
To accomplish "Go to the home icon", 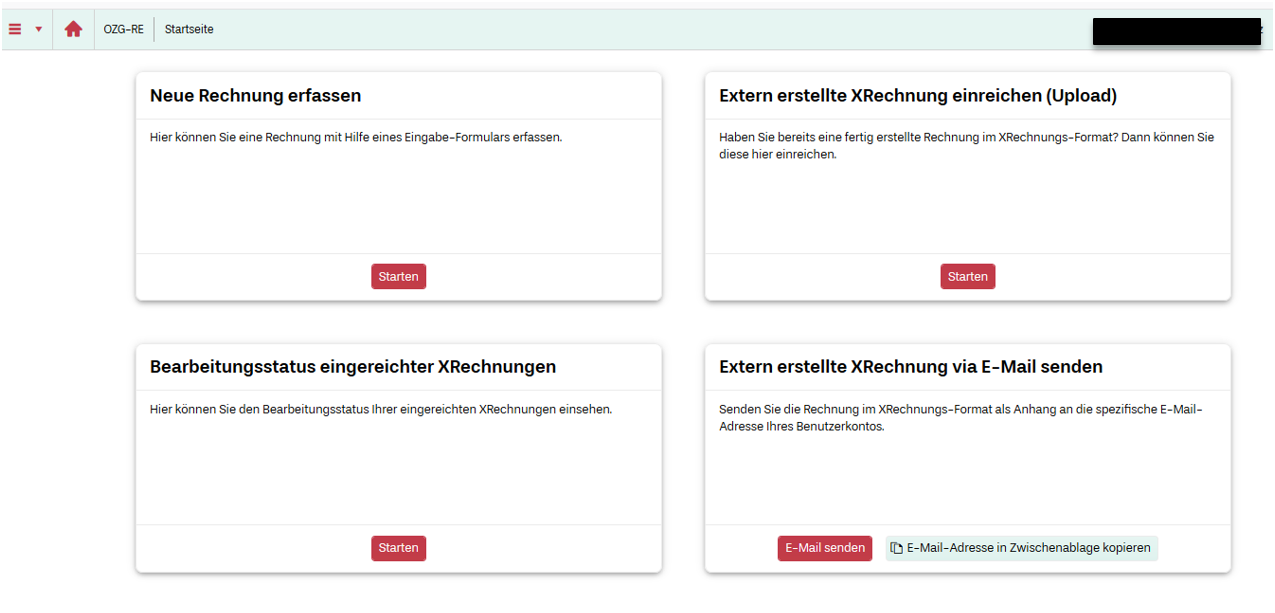I will point(73,29).
